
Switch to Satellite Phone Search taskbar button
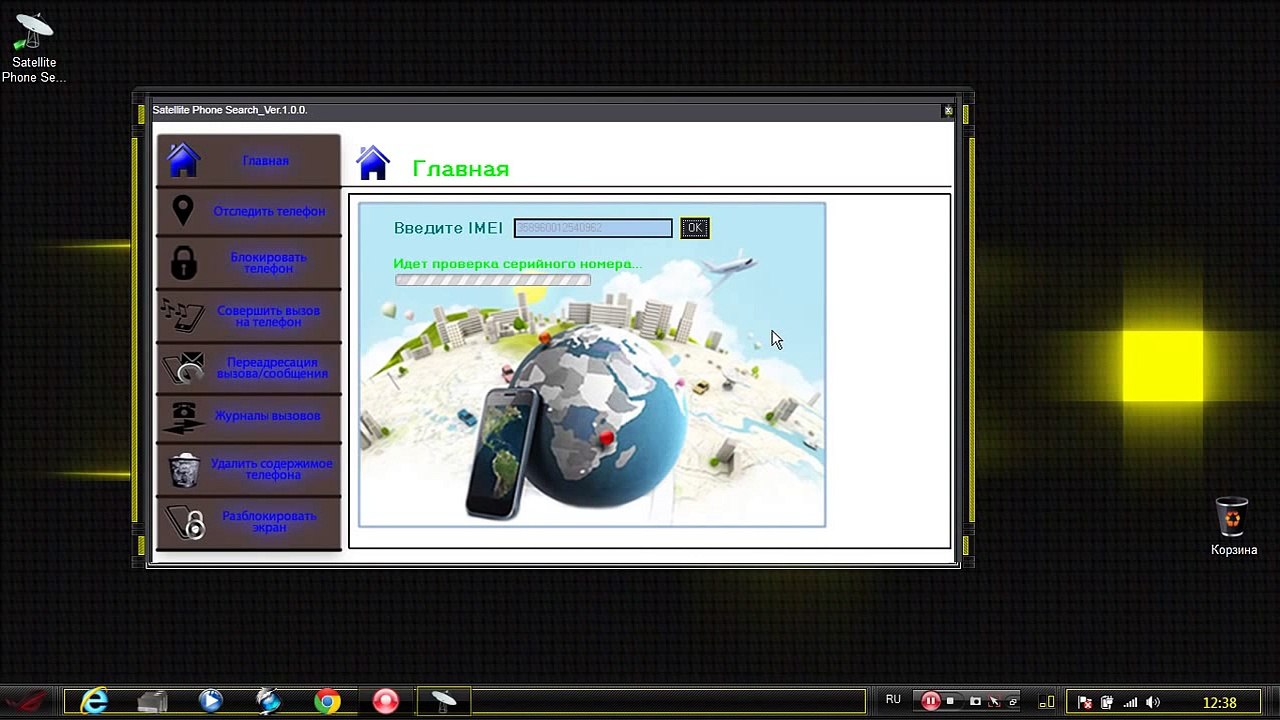(443, 701)
